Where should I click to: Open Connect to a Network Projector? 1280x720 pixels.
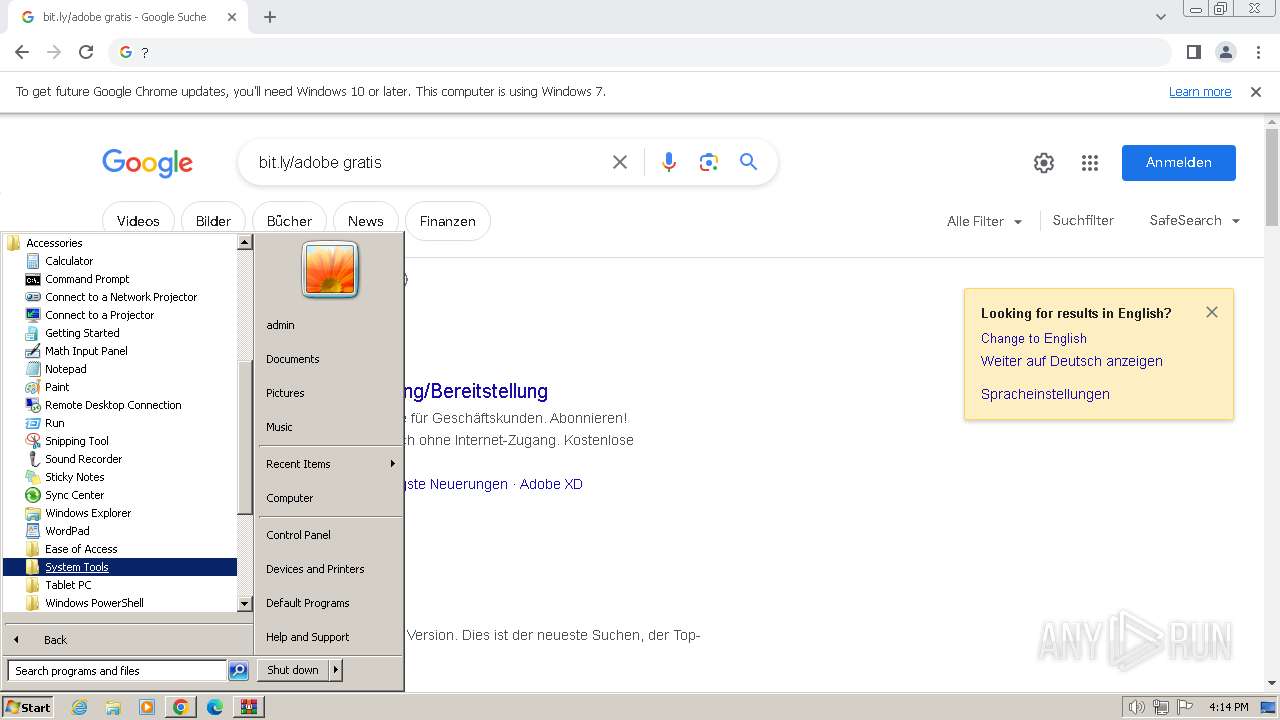121,297
